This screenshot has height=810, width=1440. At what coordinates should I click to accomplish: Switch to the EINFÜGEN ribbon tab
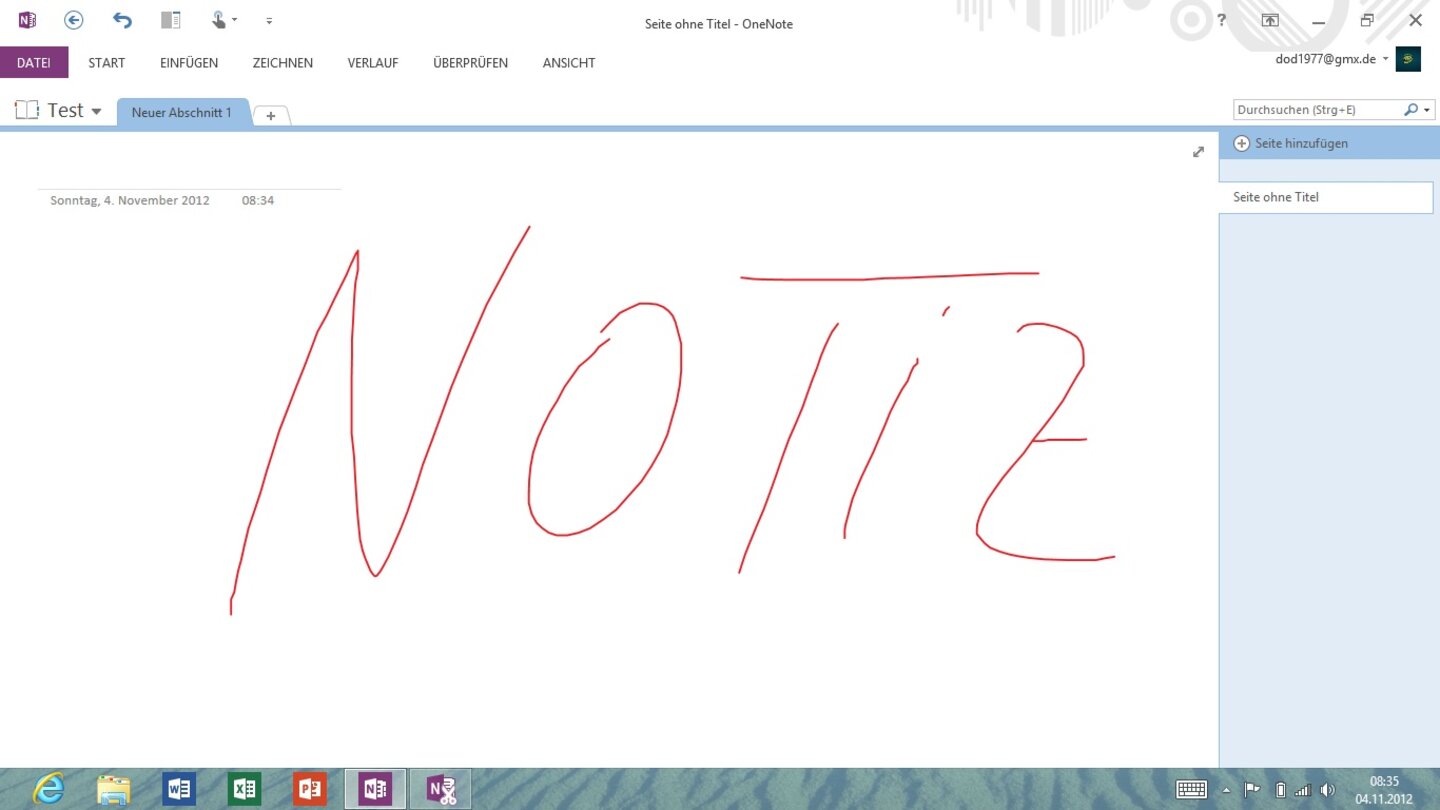pos(189,62)
